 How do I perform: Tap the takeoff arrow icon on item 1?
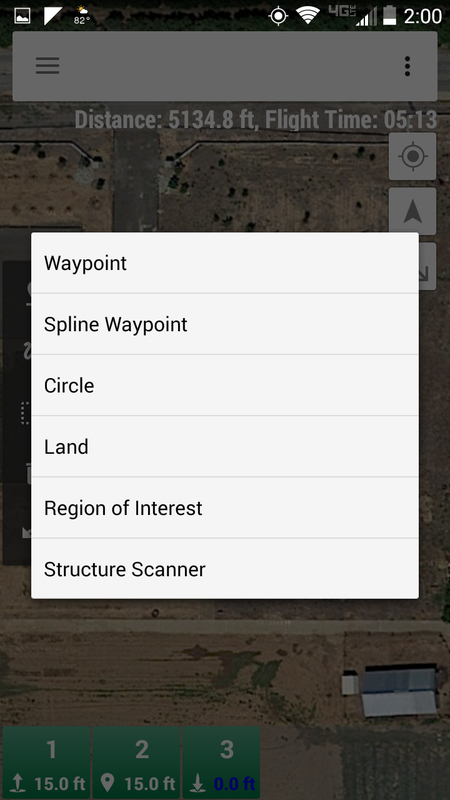[18, 783]
